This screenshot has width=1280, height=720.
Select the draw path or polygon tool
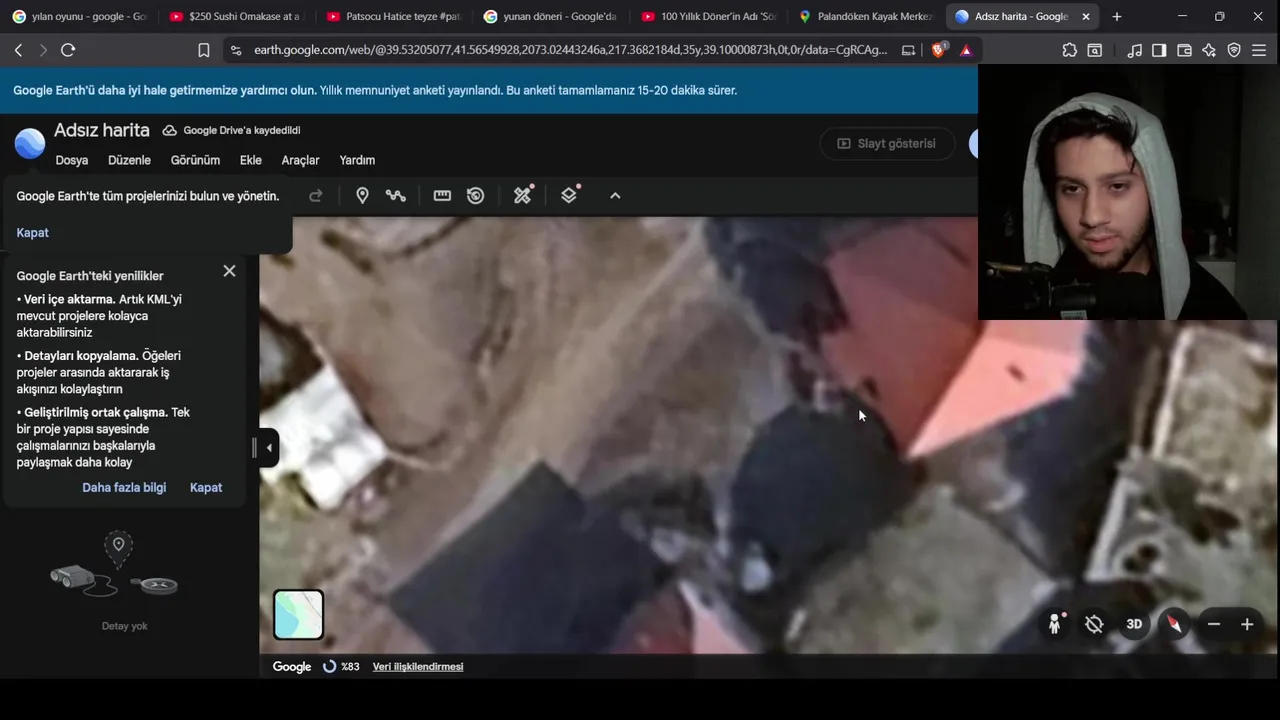(x=396, y=196)
